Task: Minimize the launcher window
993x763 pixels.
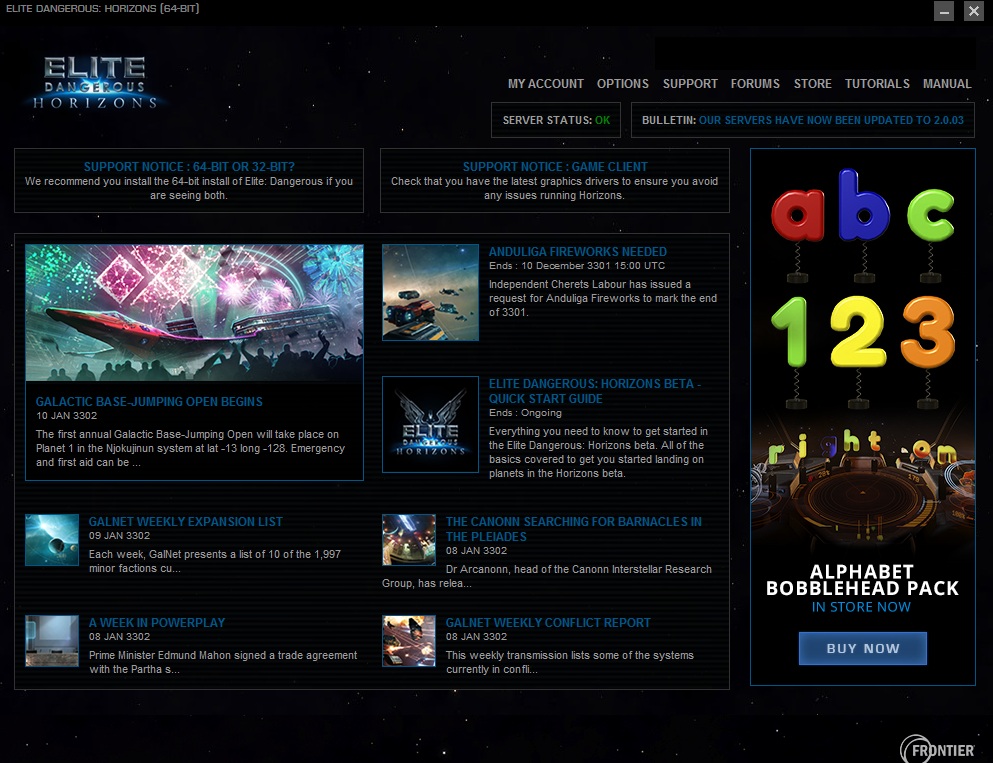Action: (x=944, y=11)
